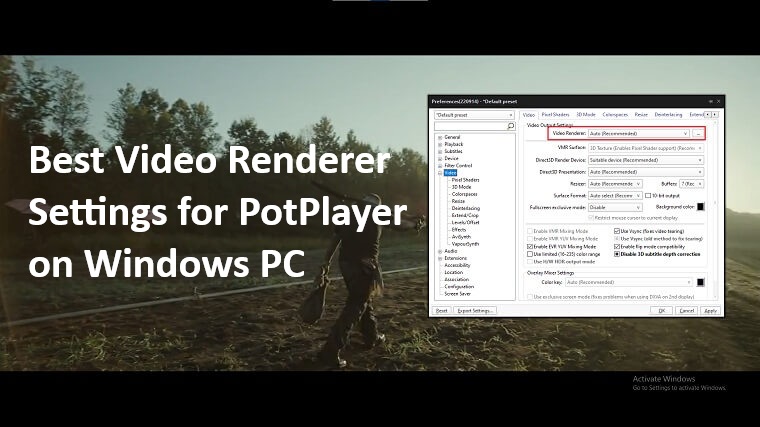The height and width of the screenshot is (427, 760).
Task: Pick the Background color swatch
Action: [x=700, y=207]
